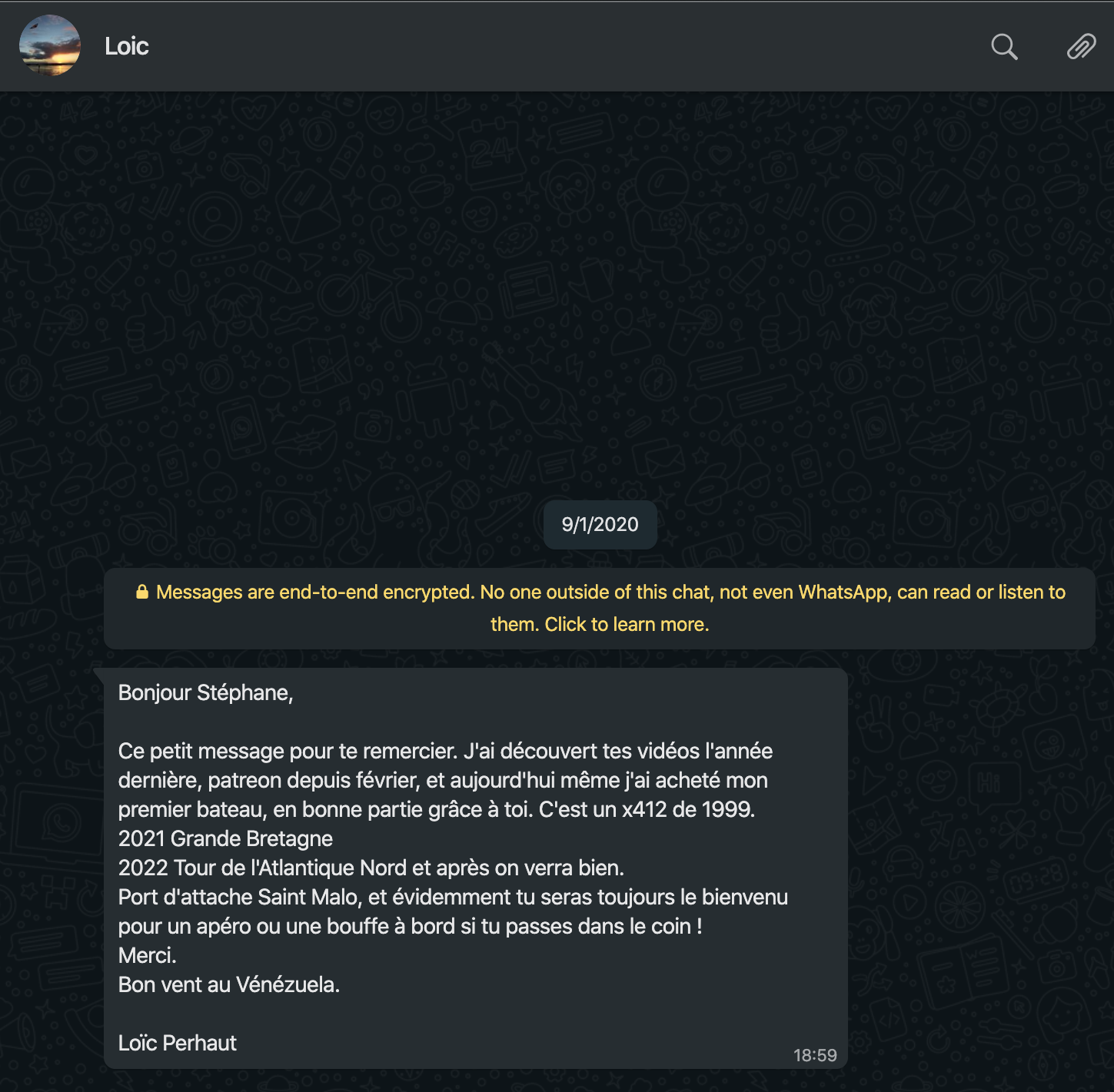Click the "Bon vent au Vénézuela." line
Viewport: 1114px width, 1092px height.
pos(229,984)
